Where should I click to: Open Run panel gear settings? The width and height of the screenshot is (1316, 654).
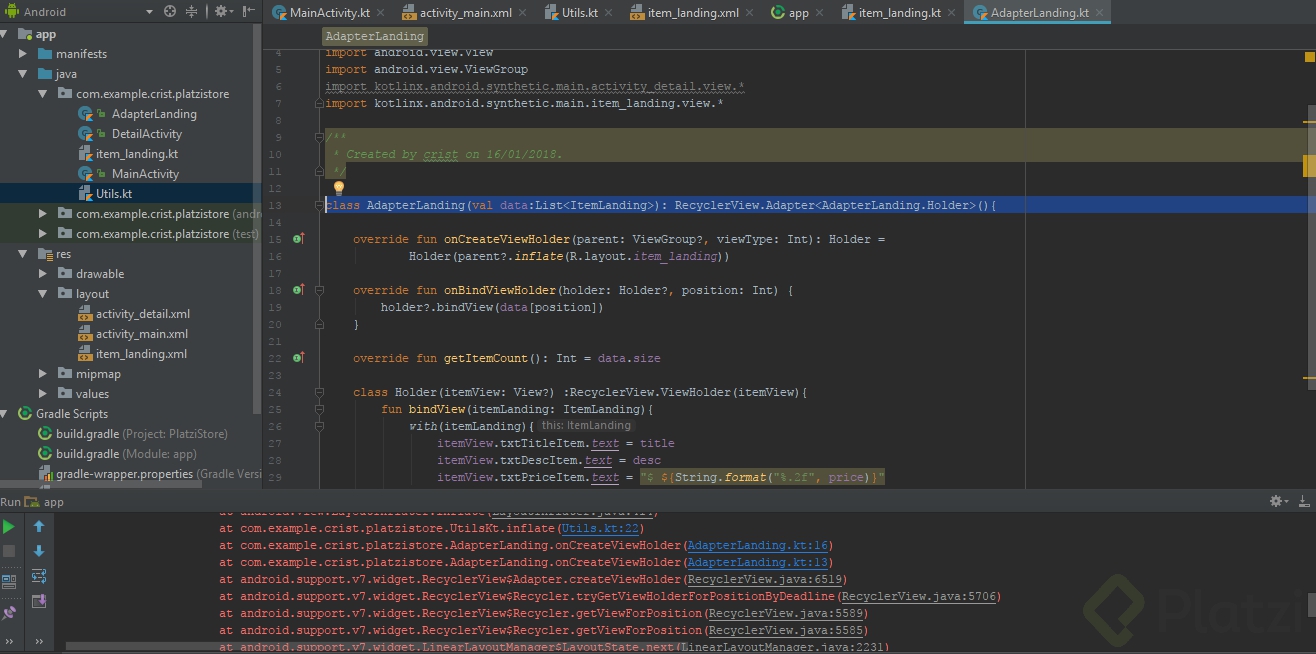coord(1278,501)
